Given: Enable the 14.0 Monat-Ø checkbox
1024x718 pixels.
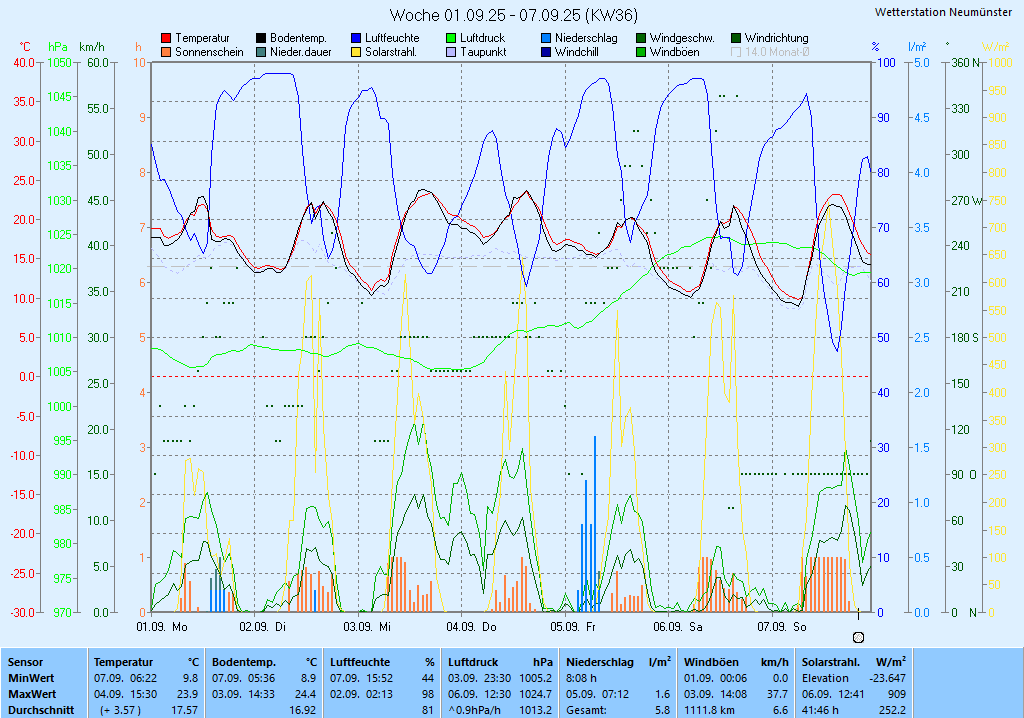Looking at the screenshot, I should click(x=736, y=52).
